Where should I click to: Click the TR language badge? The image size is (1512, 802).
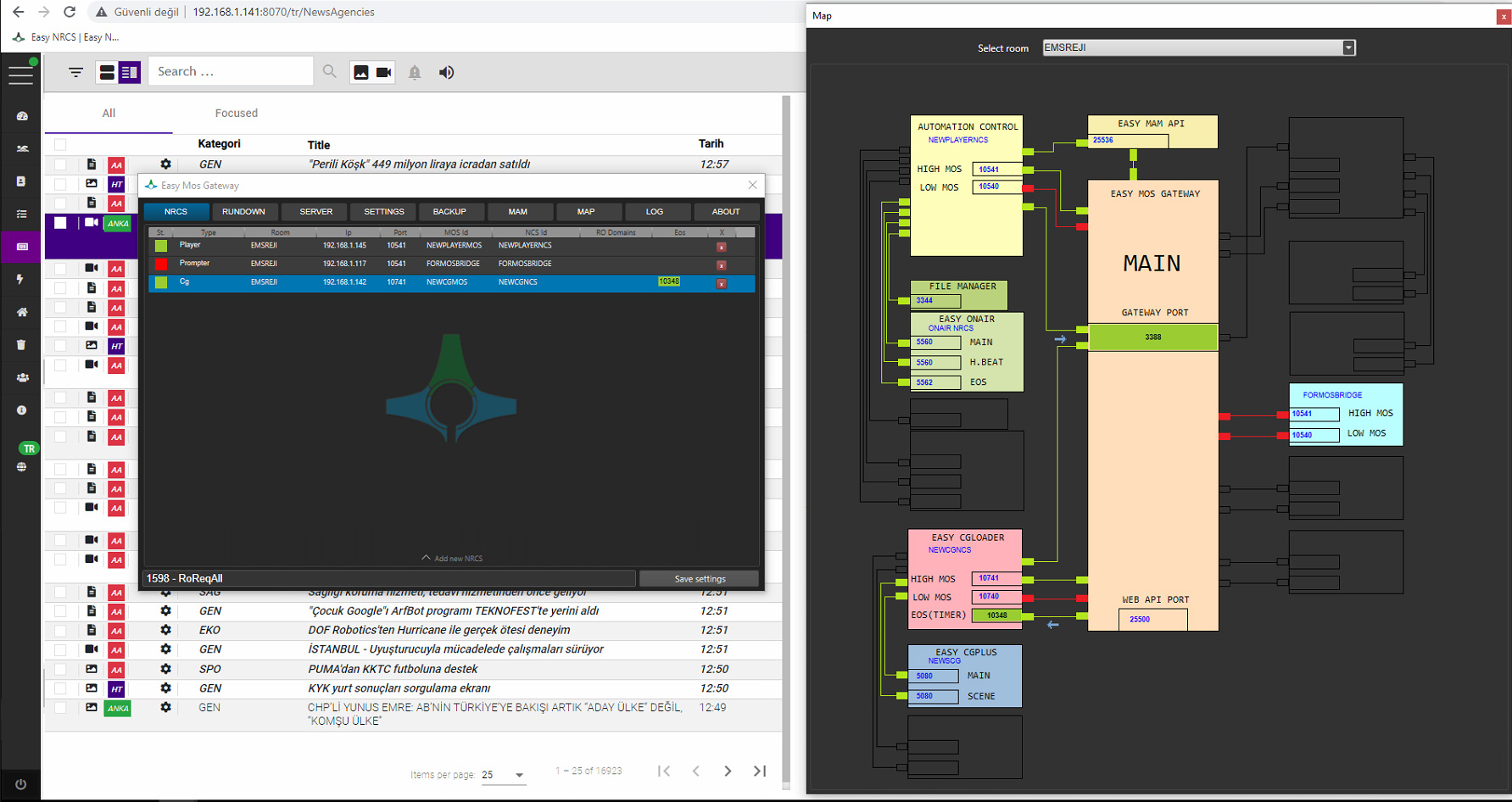tap(29, 448)
